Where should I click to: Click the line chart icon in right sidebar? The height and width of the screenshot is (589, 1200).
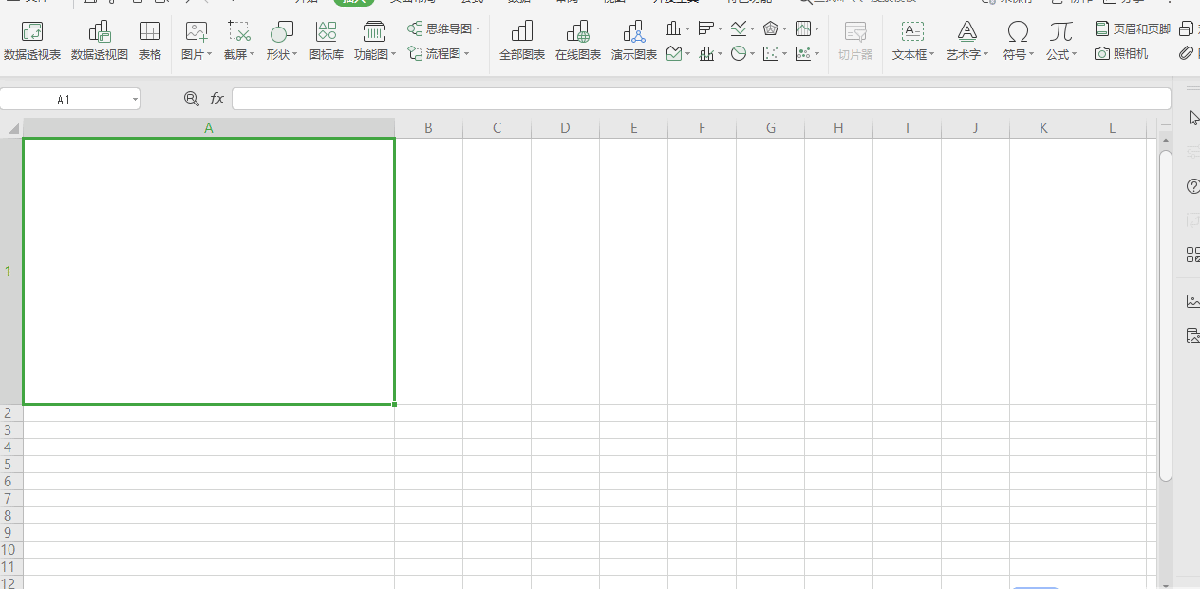pos(1192,301)
